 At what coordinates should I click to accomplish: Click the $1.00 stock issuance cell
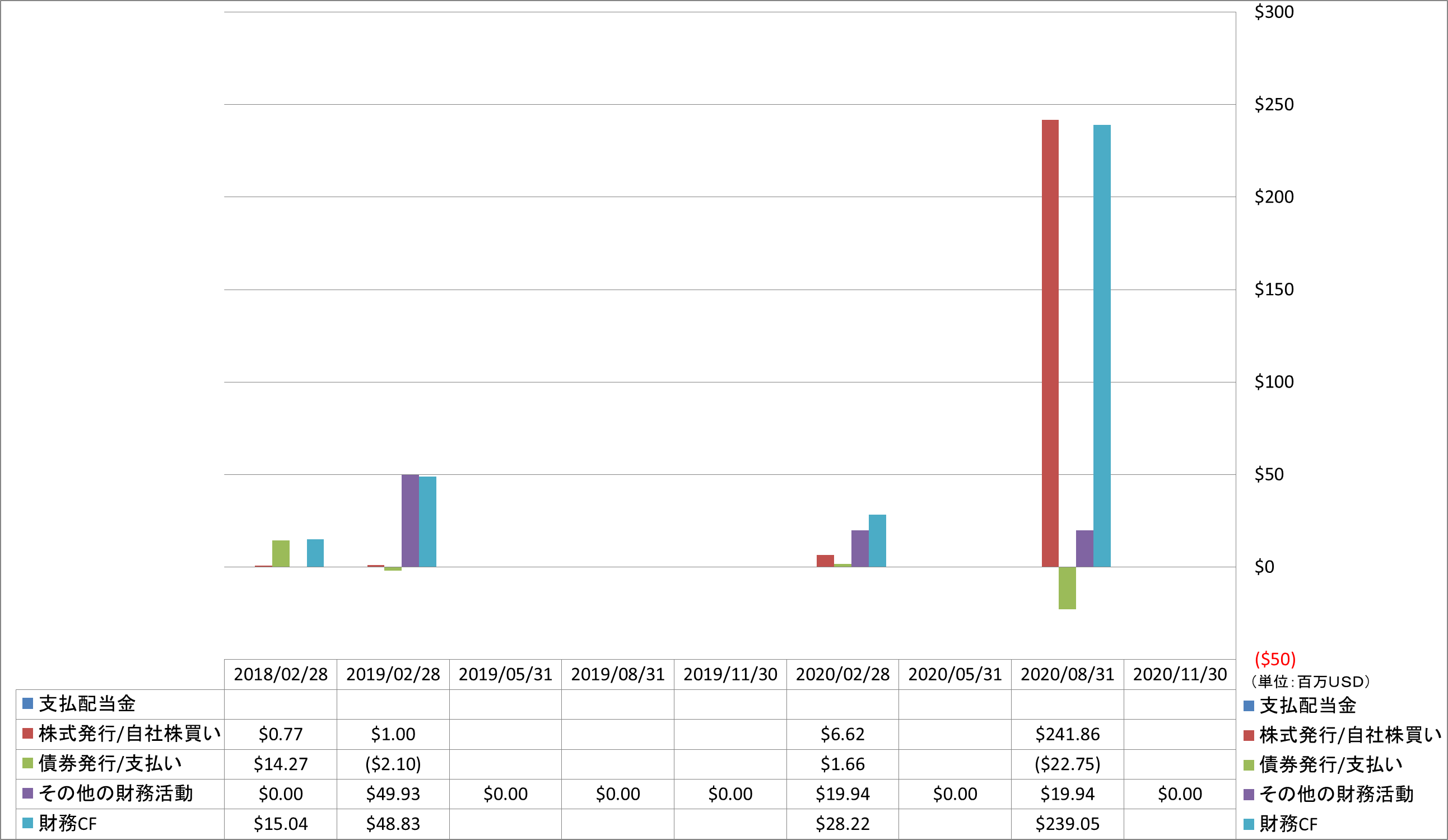coord(393,734)
